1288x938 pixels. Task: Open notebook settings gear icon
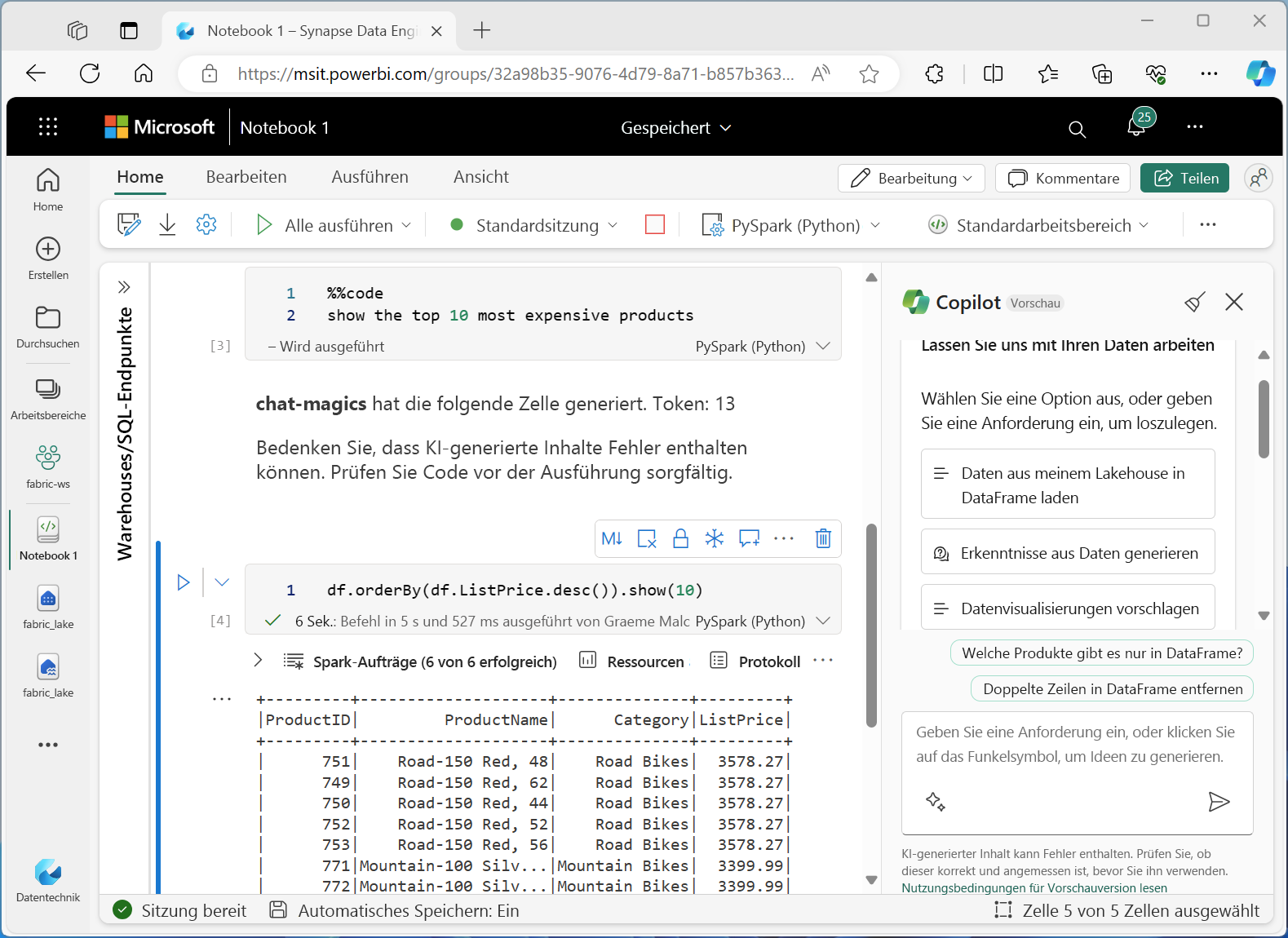(206, 224)
